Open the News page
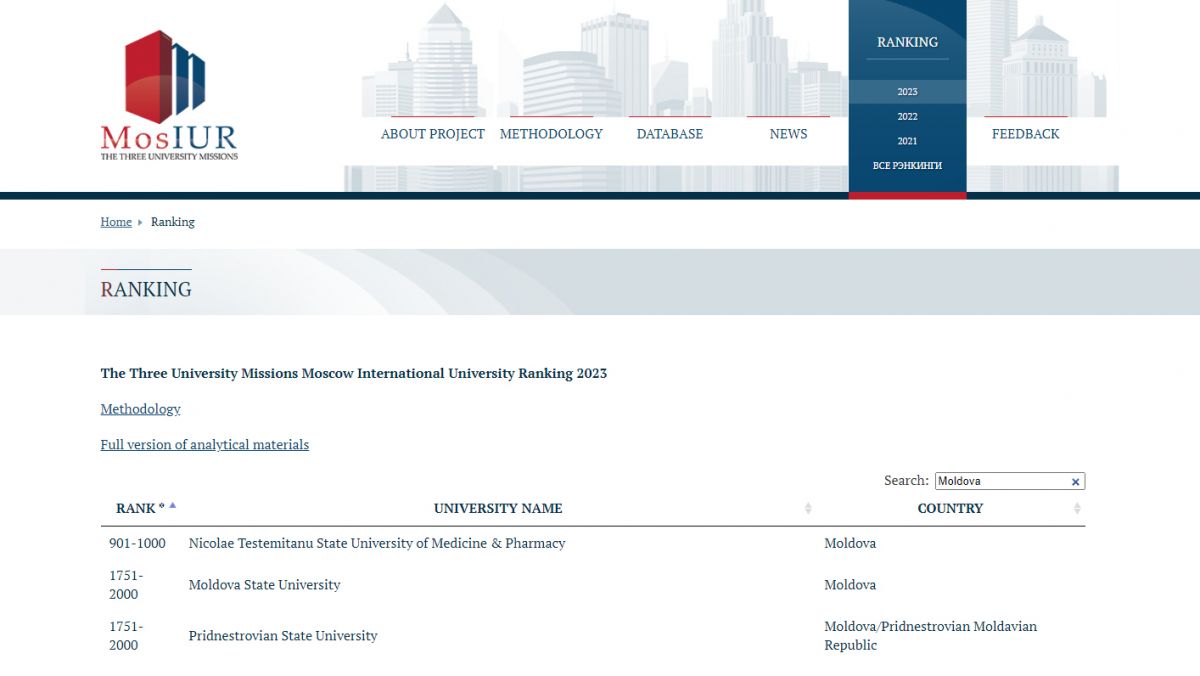This screenshot has width=1200, height=676. [788, 134]
